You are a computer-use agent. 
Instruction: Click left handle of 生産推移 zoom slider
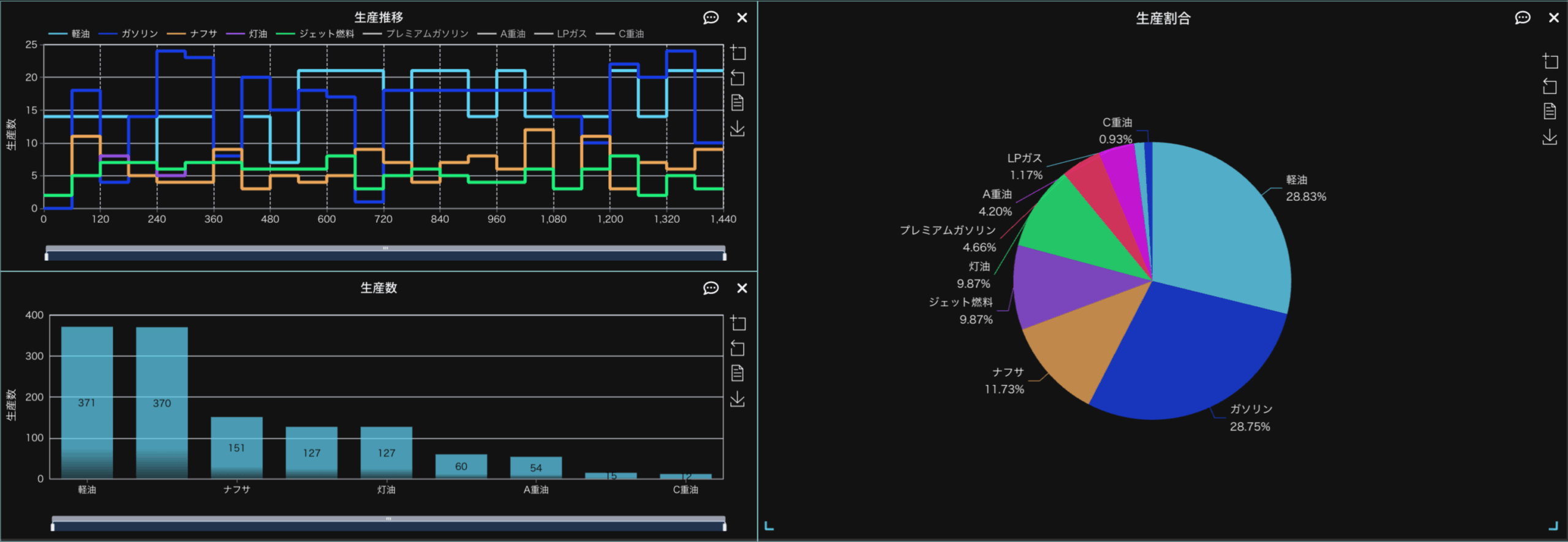(47, 256)
